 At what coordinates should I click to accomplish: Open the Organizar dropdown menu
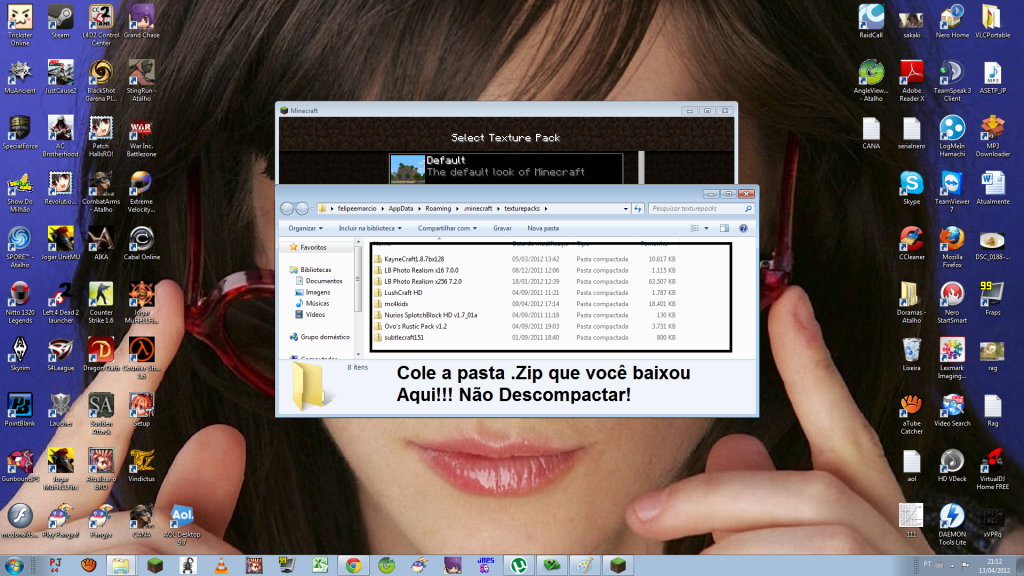coord(307,228)
